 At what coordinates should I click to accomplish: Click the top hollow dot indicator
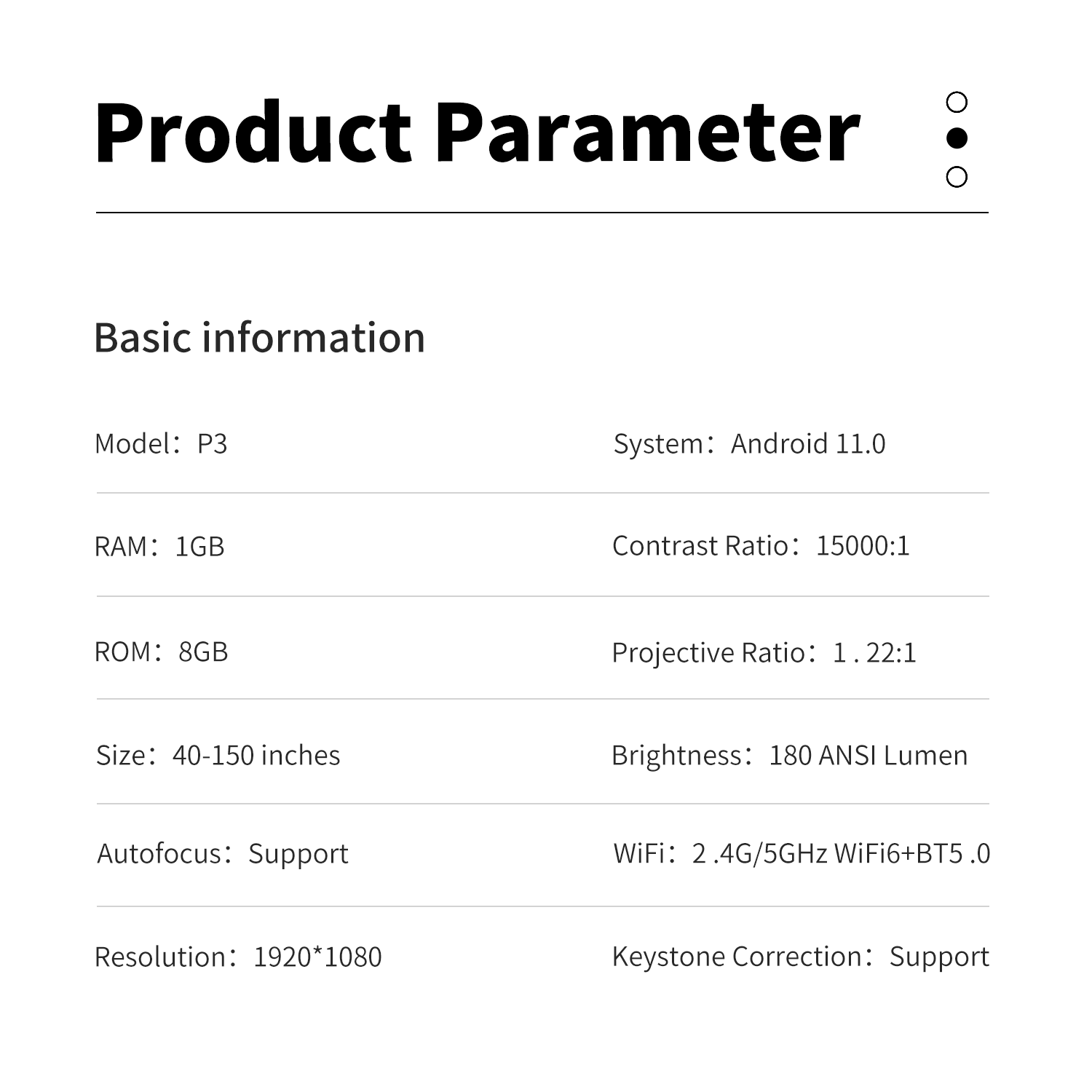[957, 103]
